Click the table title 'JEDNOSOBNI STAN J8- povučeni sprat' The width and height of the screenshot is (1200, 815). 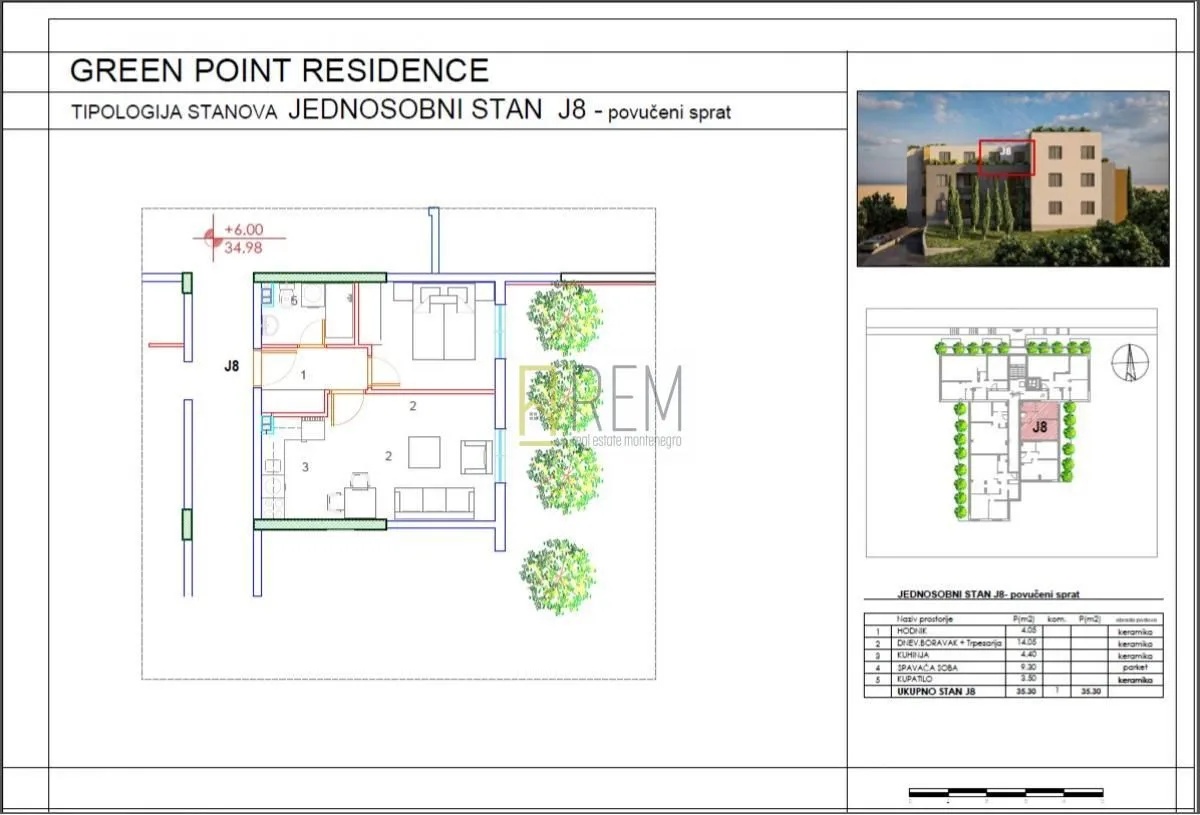pos(988,594)
